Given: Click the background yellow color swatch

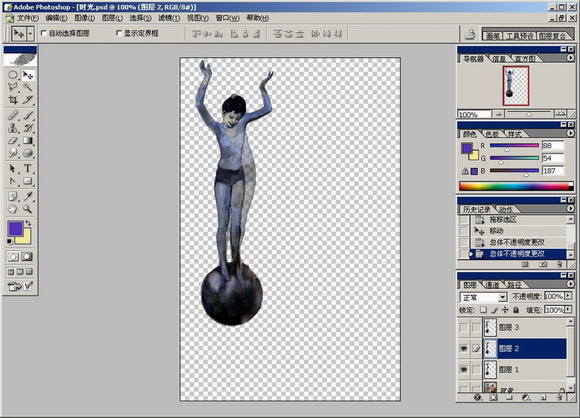Looking at the screenshot, I should coord(26,239).
